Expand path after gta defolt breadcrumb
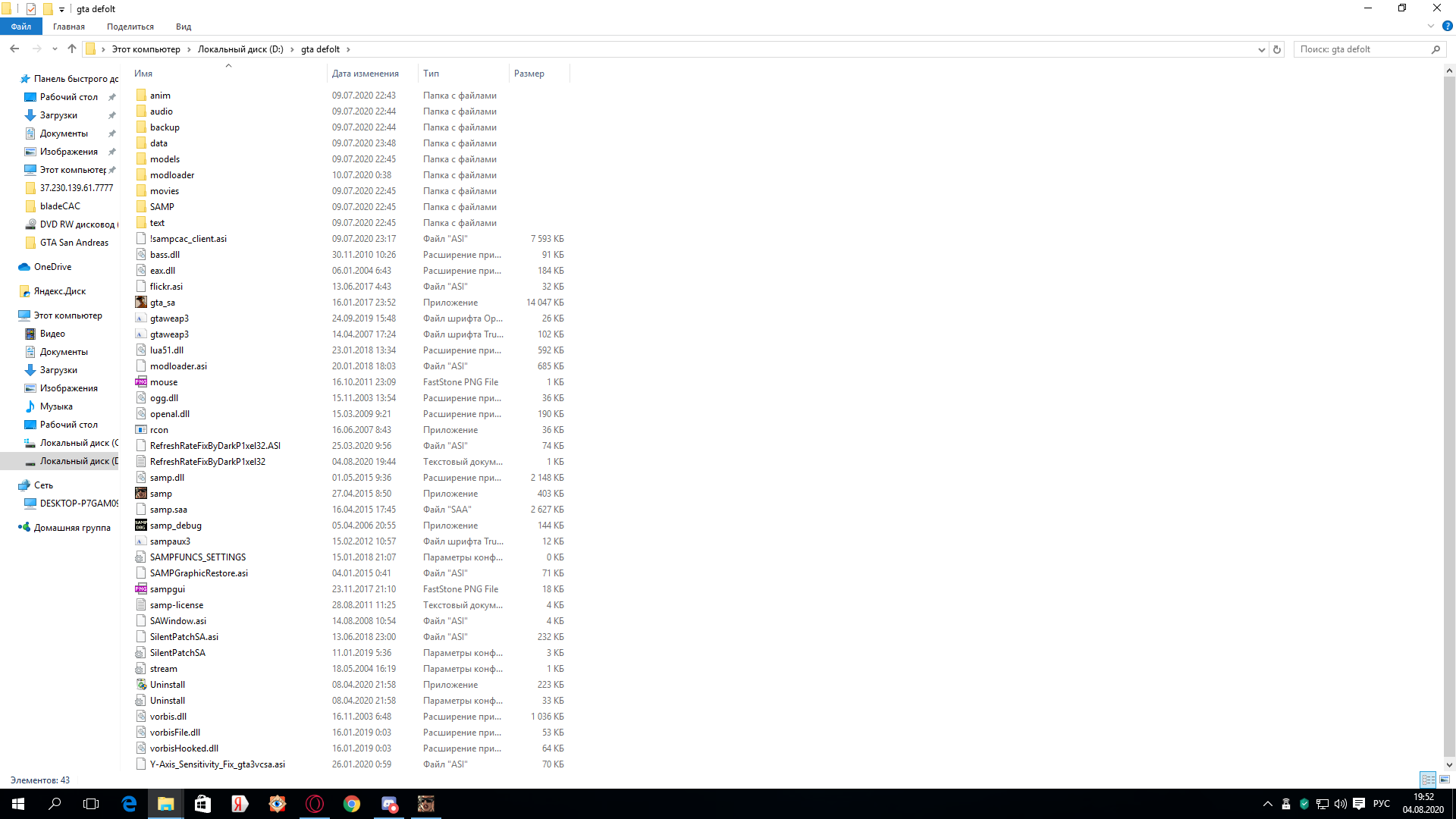The image size is (1456, 819). click(x=348, y=49)
